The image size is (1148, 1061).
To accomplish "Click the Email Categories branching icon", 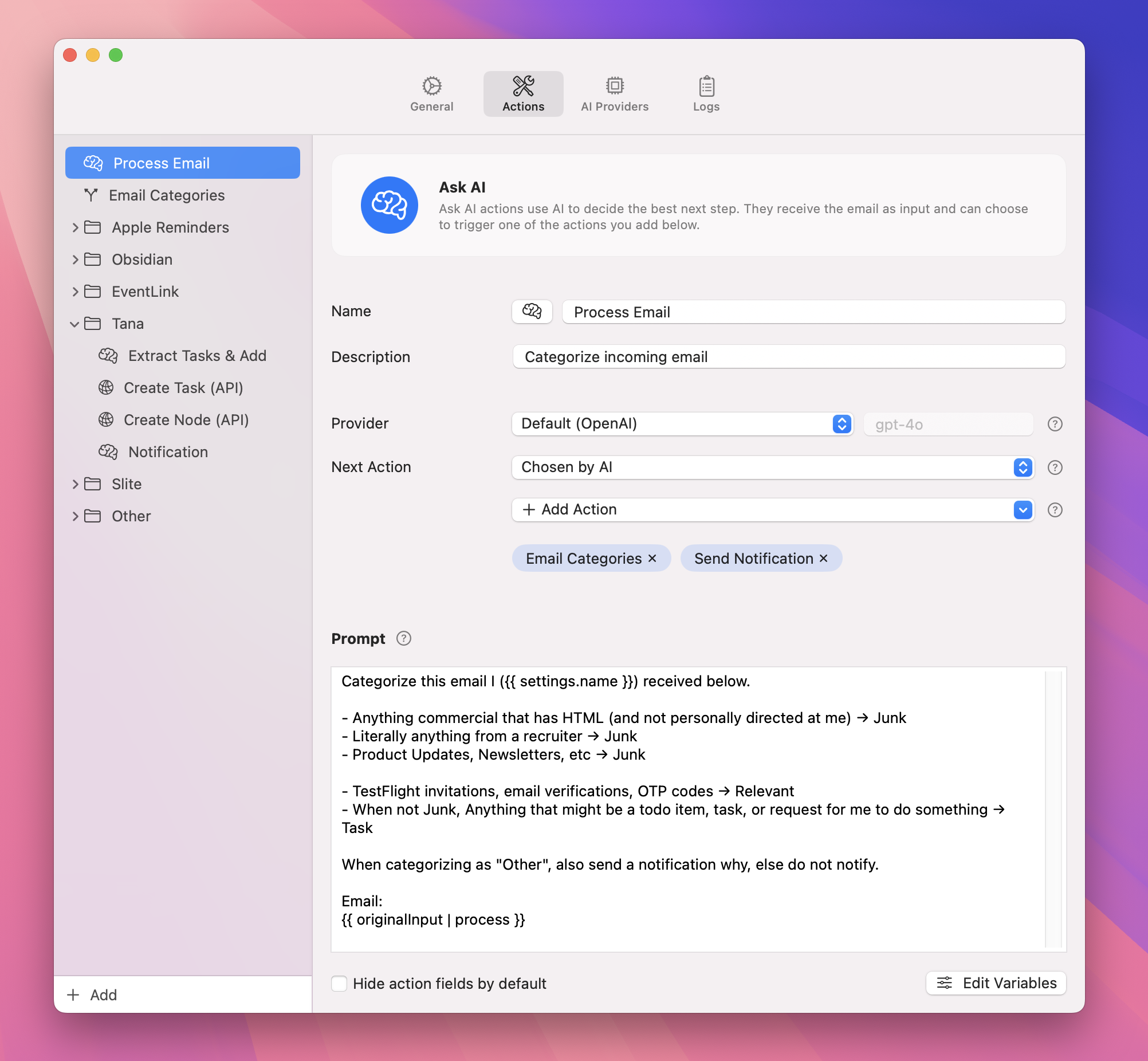I will (x=91, y=195).
